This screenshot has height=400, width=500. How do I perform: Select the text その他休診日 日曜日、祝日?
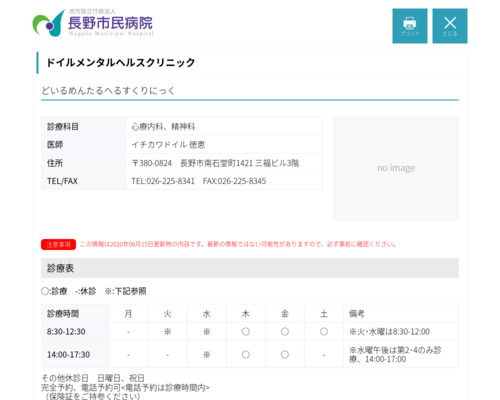click(x=93, y=378)
